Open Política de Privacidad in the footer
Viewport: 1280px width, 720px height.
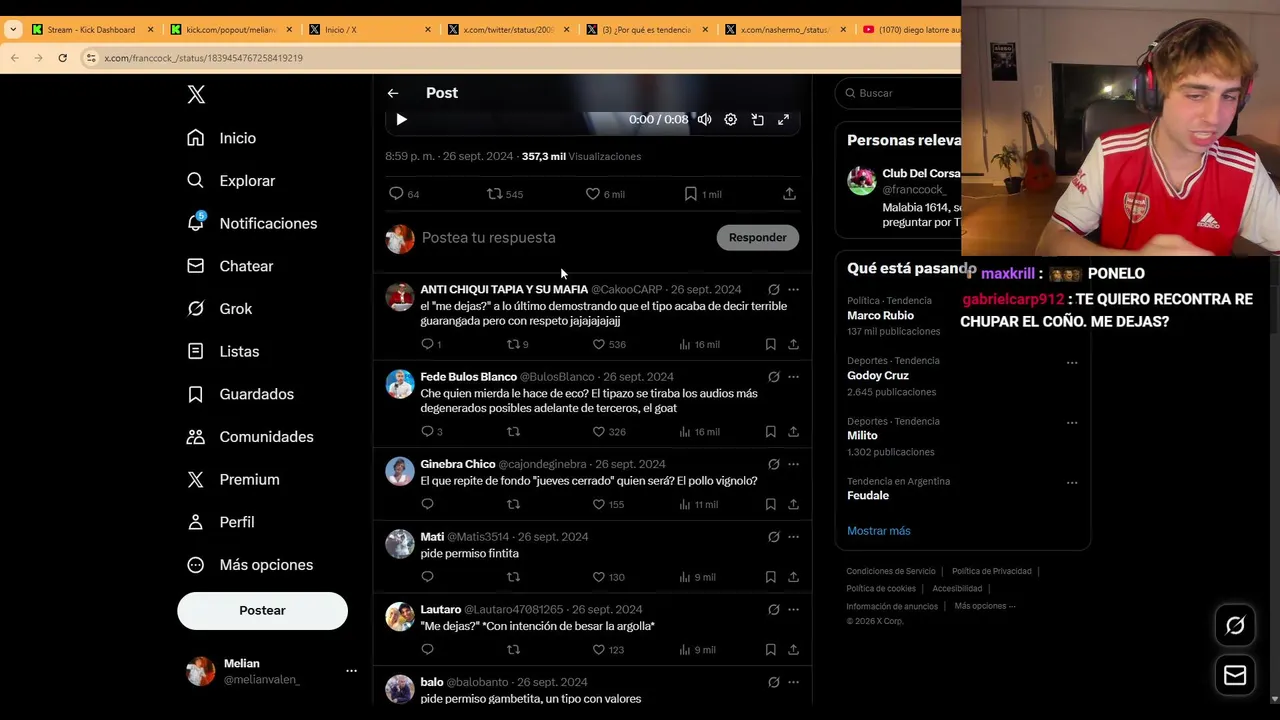click(991, 571)
